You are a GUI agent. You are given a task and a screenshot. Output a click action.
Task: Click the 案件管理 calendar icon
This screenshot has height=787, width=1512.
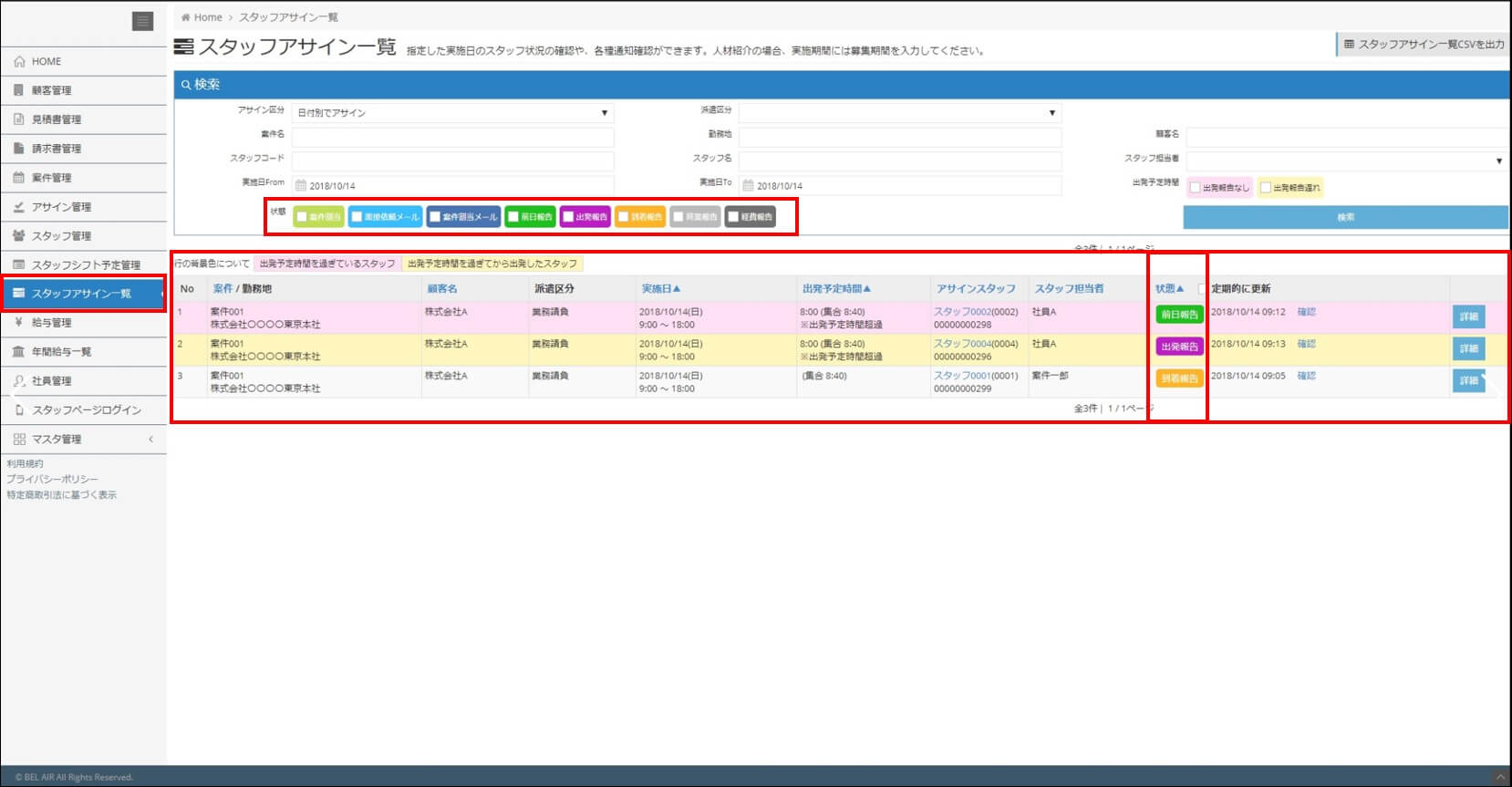[x=19, y=178]
